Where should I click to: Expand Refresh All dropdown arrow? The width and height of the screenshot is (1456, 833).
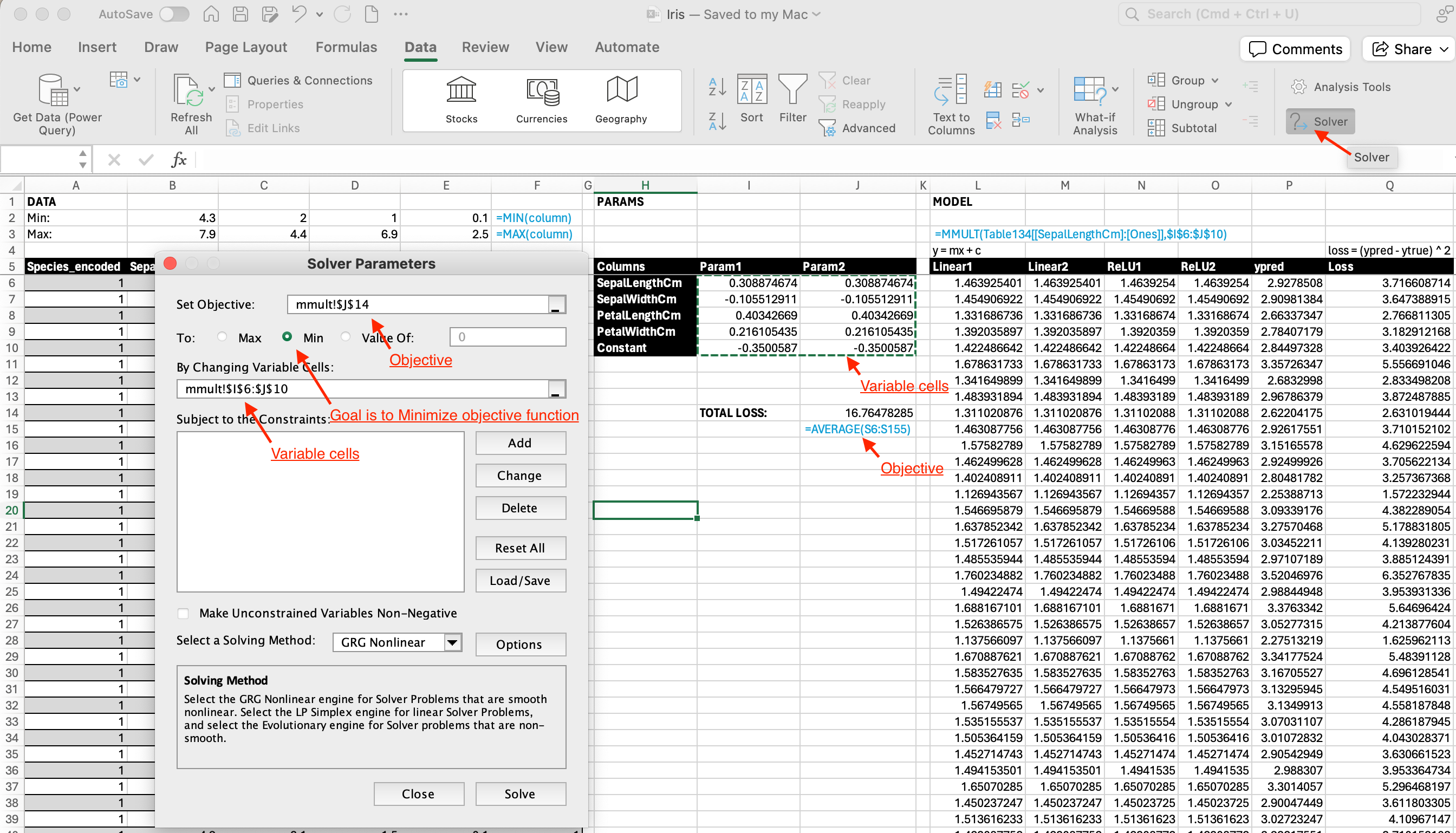coord(212,90)
